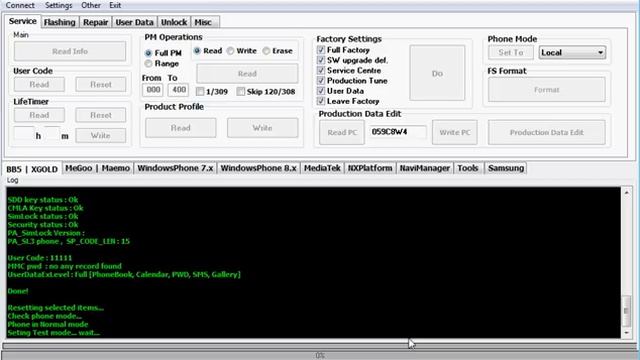640x360 pixels.
Task: Click the To range field 400
Action: 178,90
